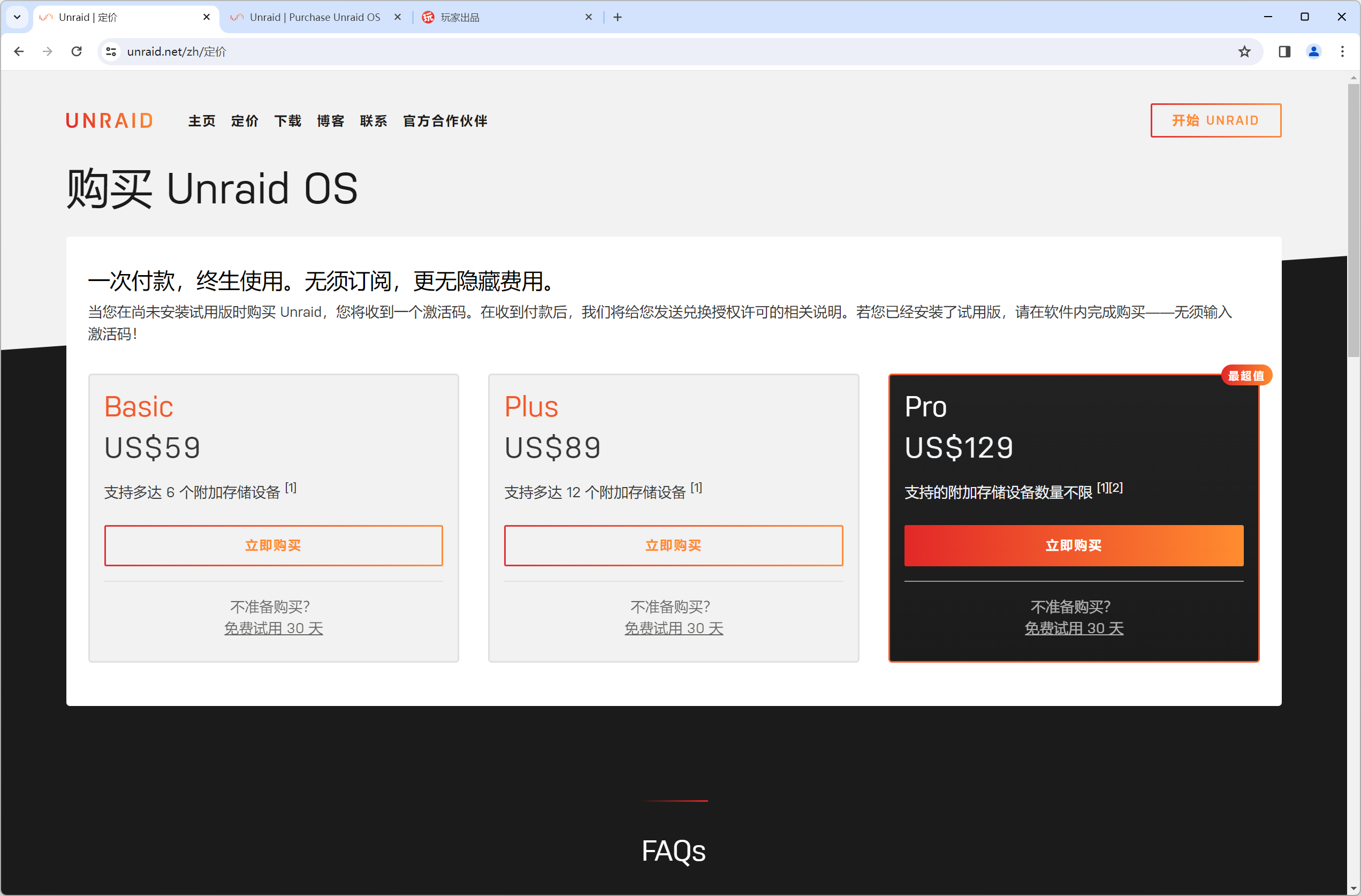Click the US$129 price text

(959, 447)
